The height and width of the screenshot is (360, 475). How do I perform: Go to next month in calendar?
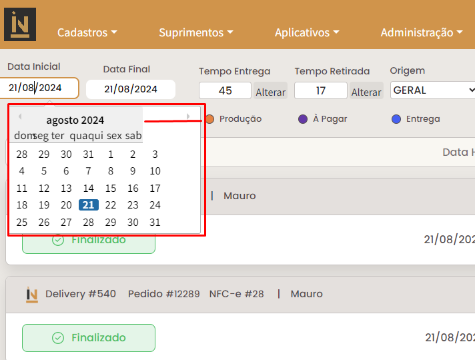(188, 116)
